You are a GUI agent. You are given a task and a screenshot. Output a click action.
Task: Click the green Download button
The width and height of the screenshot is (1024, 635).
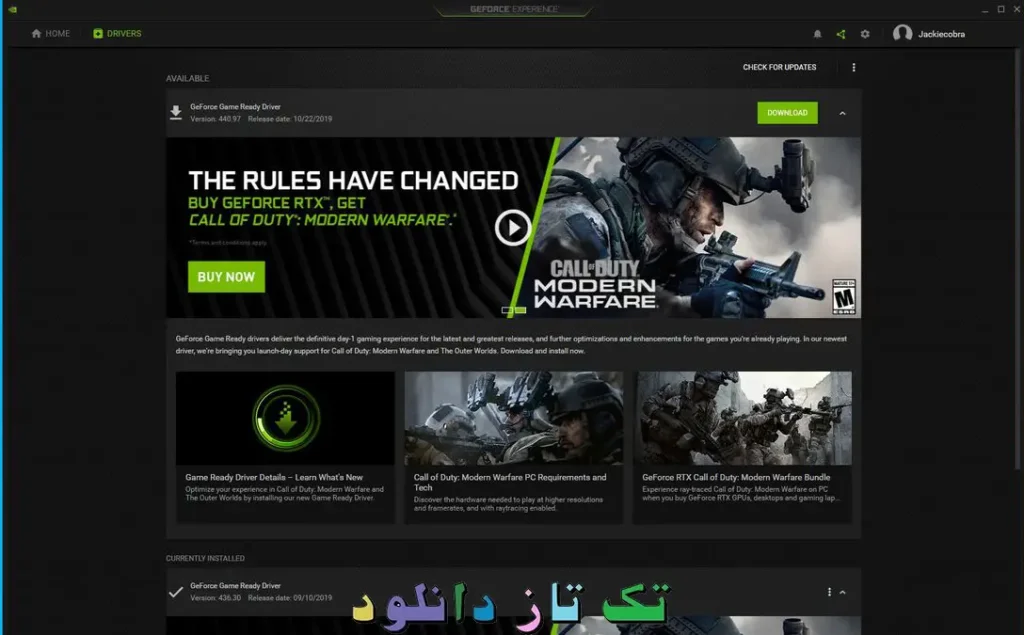[787, 112]
